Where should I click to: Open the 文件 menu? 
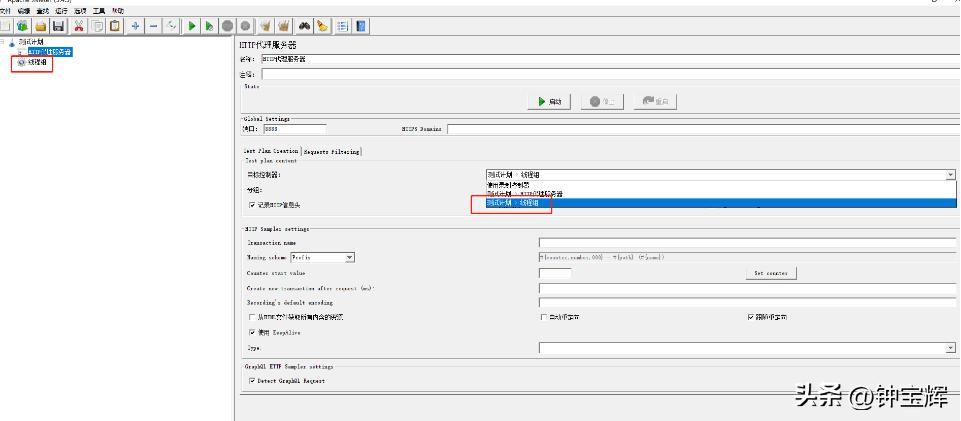[6, 11]
